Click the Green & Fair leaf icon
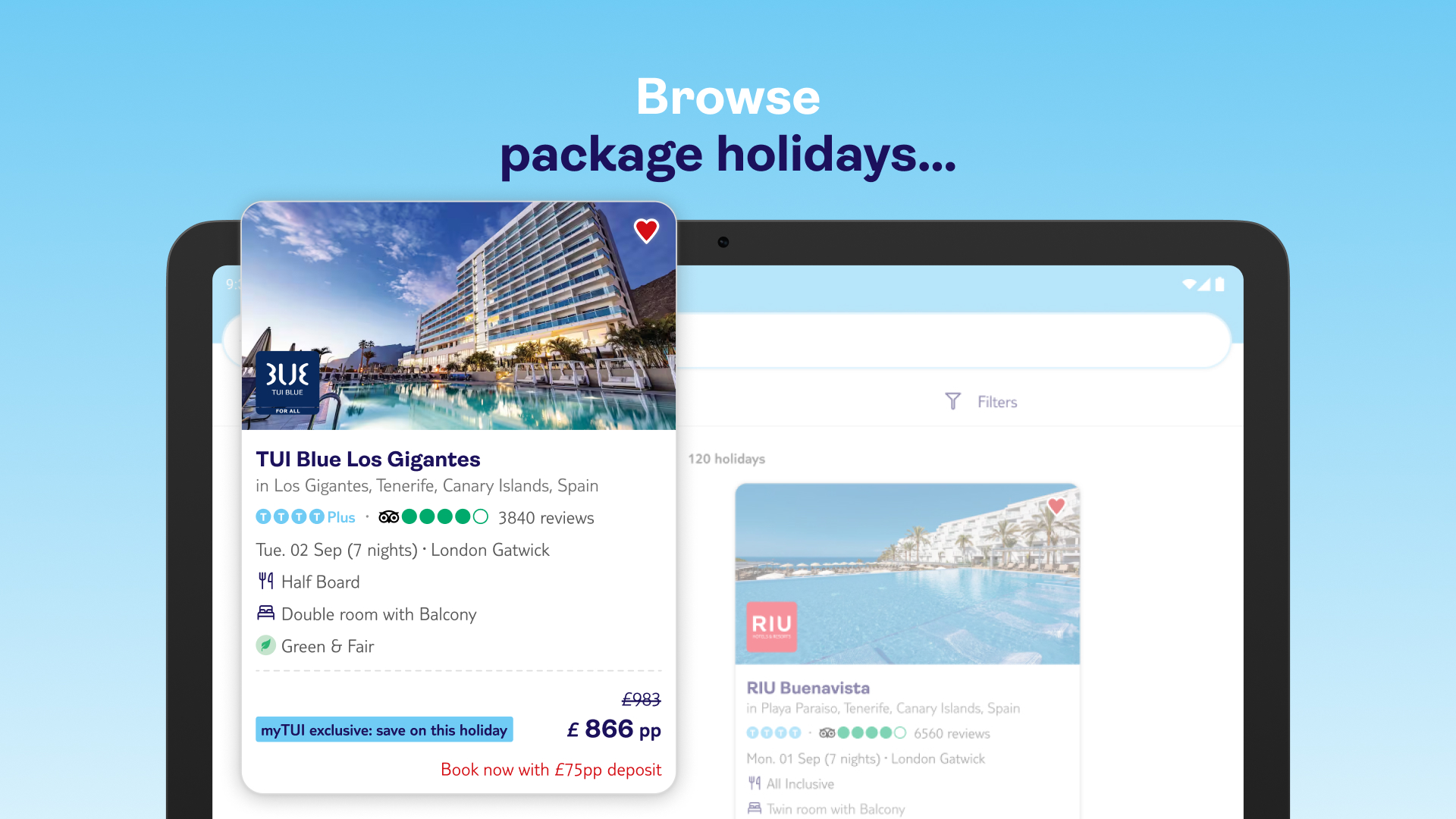Viewport: 1456px width, 819px height. (x=265, y=645)
